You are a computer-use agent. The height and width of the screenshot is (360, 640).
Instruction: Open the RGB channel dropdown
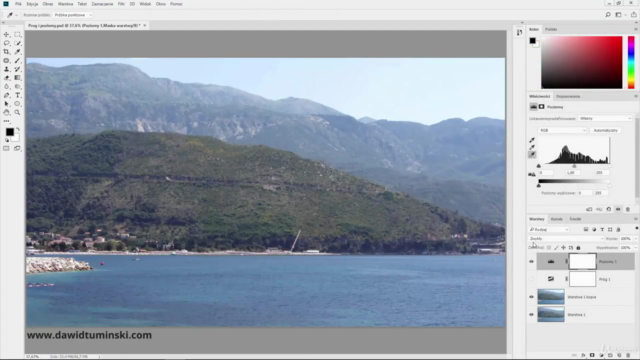pyautogui.click(x=562, y=130)
